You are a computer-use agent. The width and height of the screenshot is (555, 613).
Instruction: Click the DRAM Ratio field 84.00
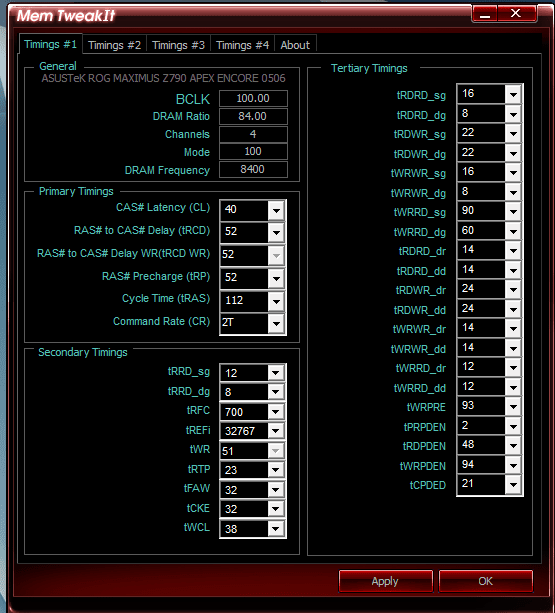click(253, 116)
